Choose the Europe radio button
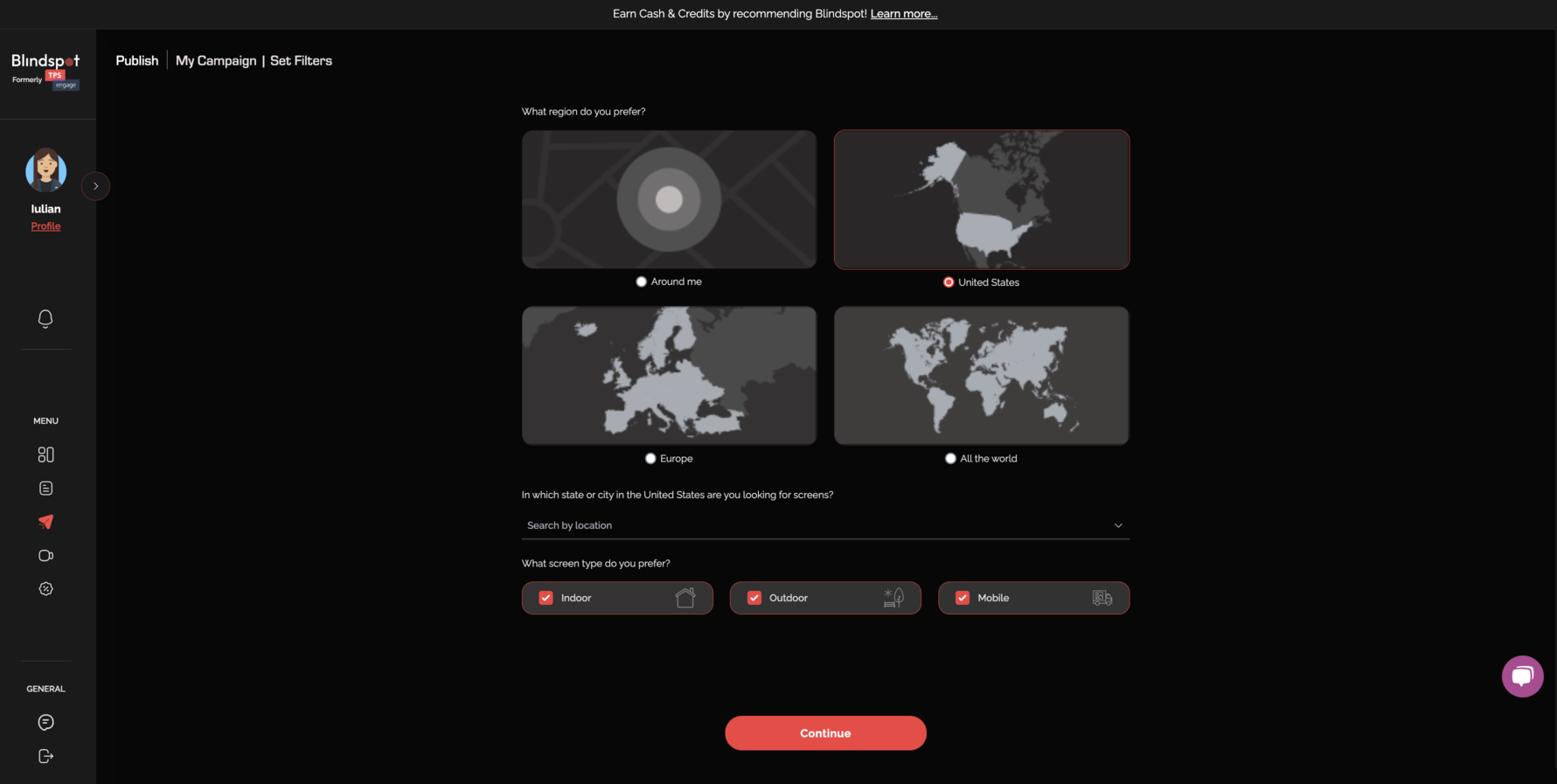 point(650,458)
